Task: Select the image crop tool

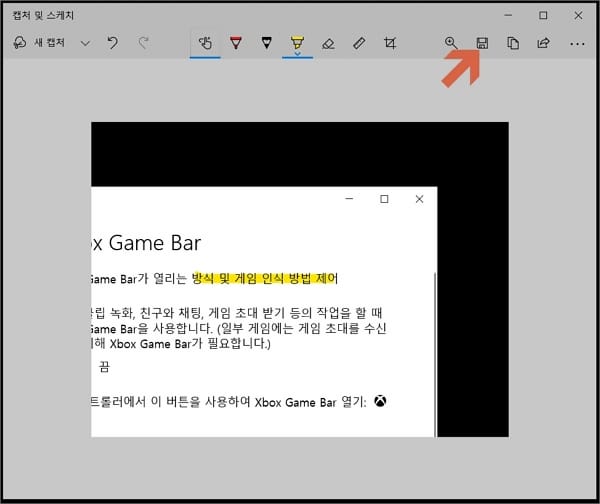Action: click(x=390, y=43)
